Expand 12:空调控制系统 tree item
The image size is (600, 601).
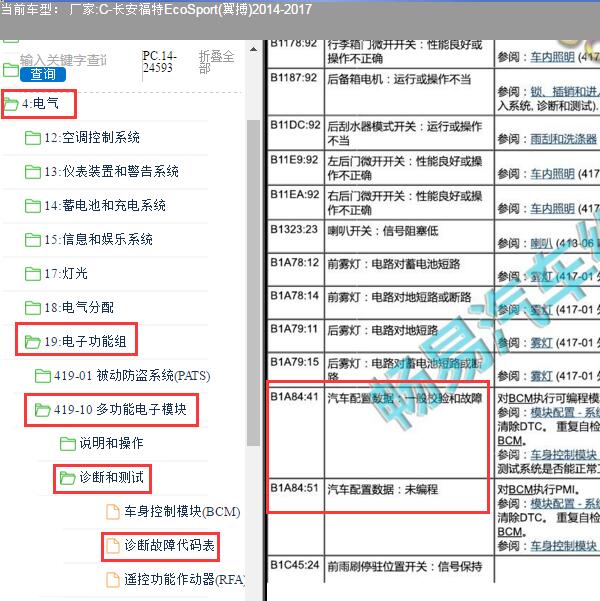[92, 138]
